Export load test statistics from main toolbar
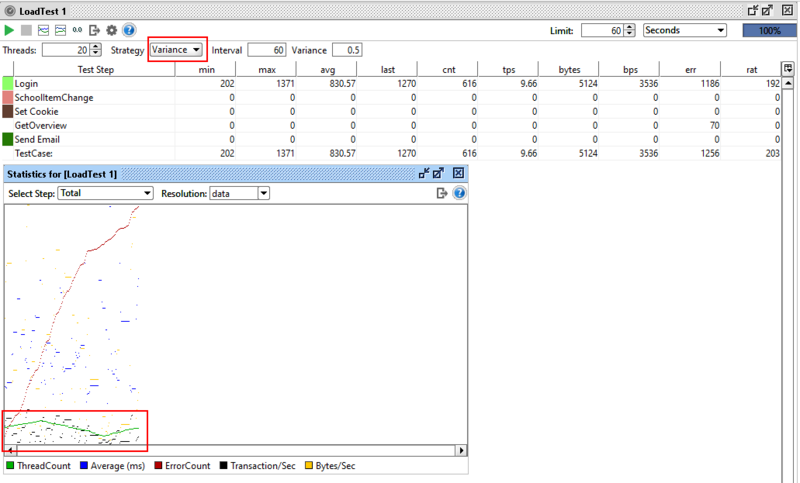 94,31
